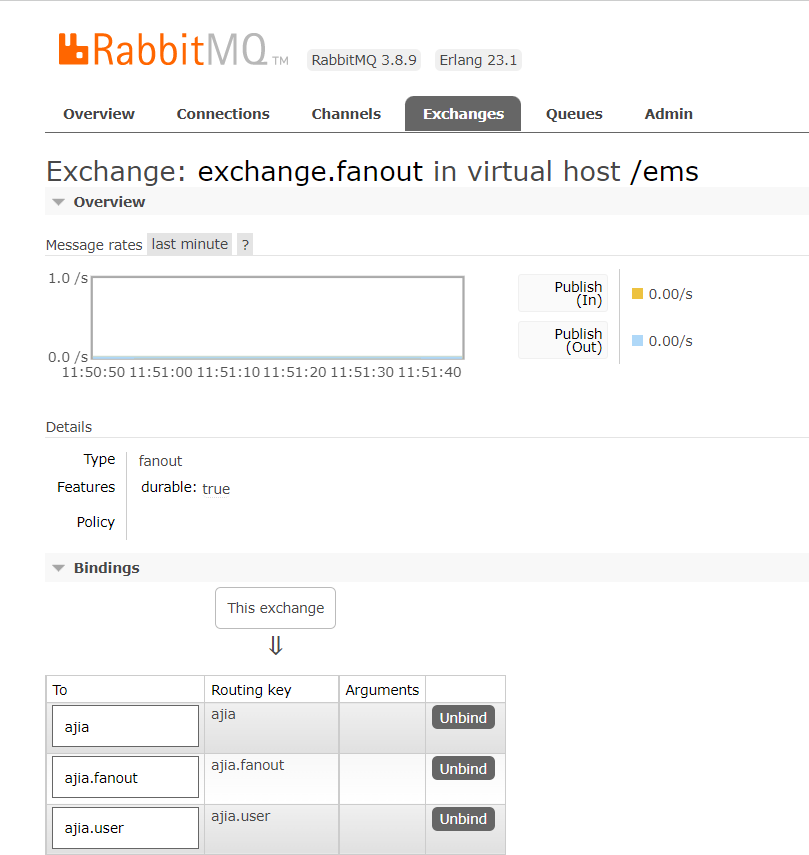Collapse the Bindings section triangle

click(x=59, y=568)
